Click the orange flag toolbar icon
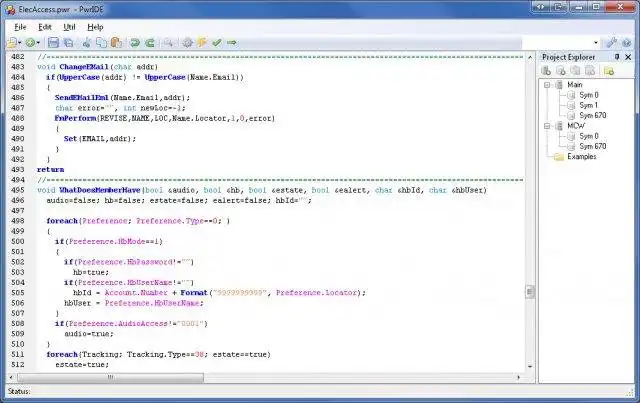Screen dimensions: 640x403 pyautogui.click(x=202, y=42)
